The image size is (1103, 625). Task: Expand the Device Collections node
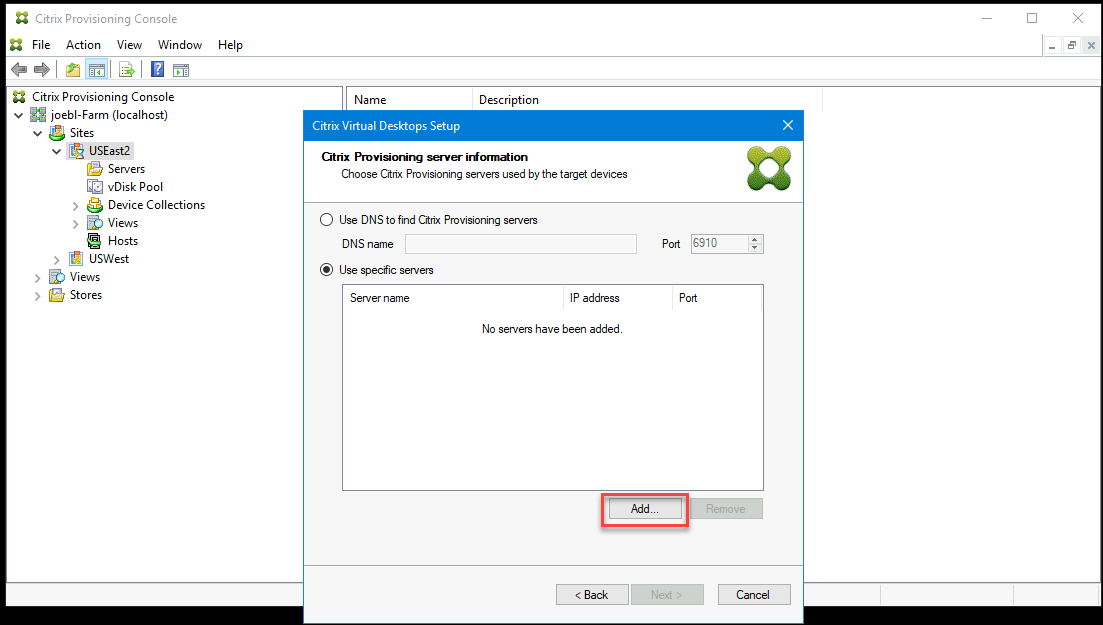[x=76, y=204]
